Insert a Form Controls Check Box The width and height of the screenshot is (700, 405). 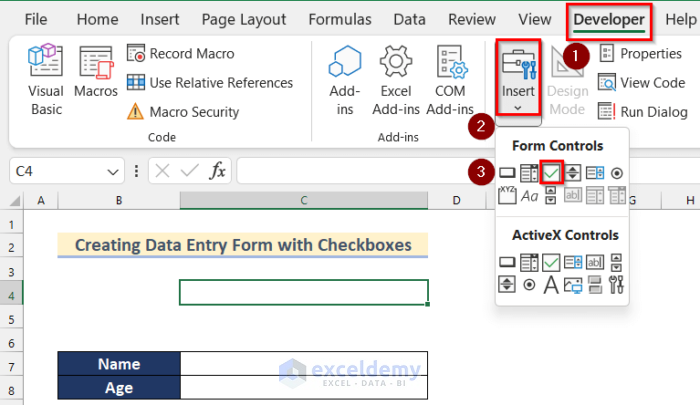pyautogui.click(x=551, y=173)
